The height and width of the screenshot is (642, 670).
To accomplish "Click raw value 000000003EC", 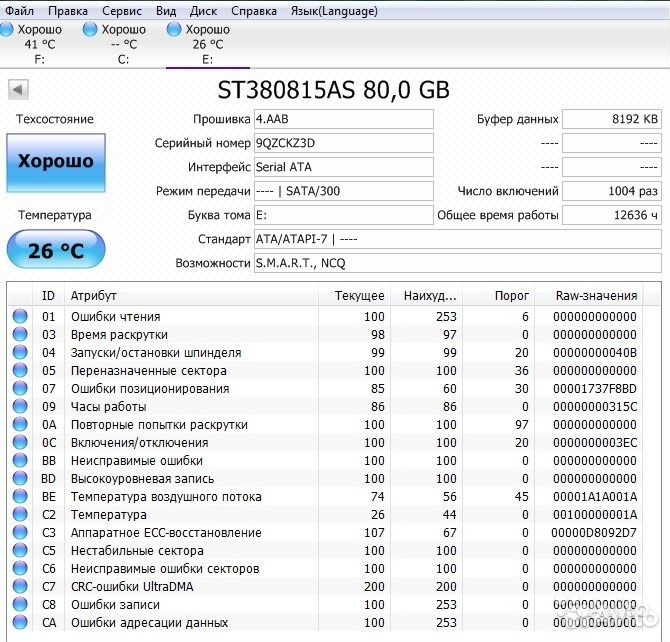I will [x=595, y=442].
